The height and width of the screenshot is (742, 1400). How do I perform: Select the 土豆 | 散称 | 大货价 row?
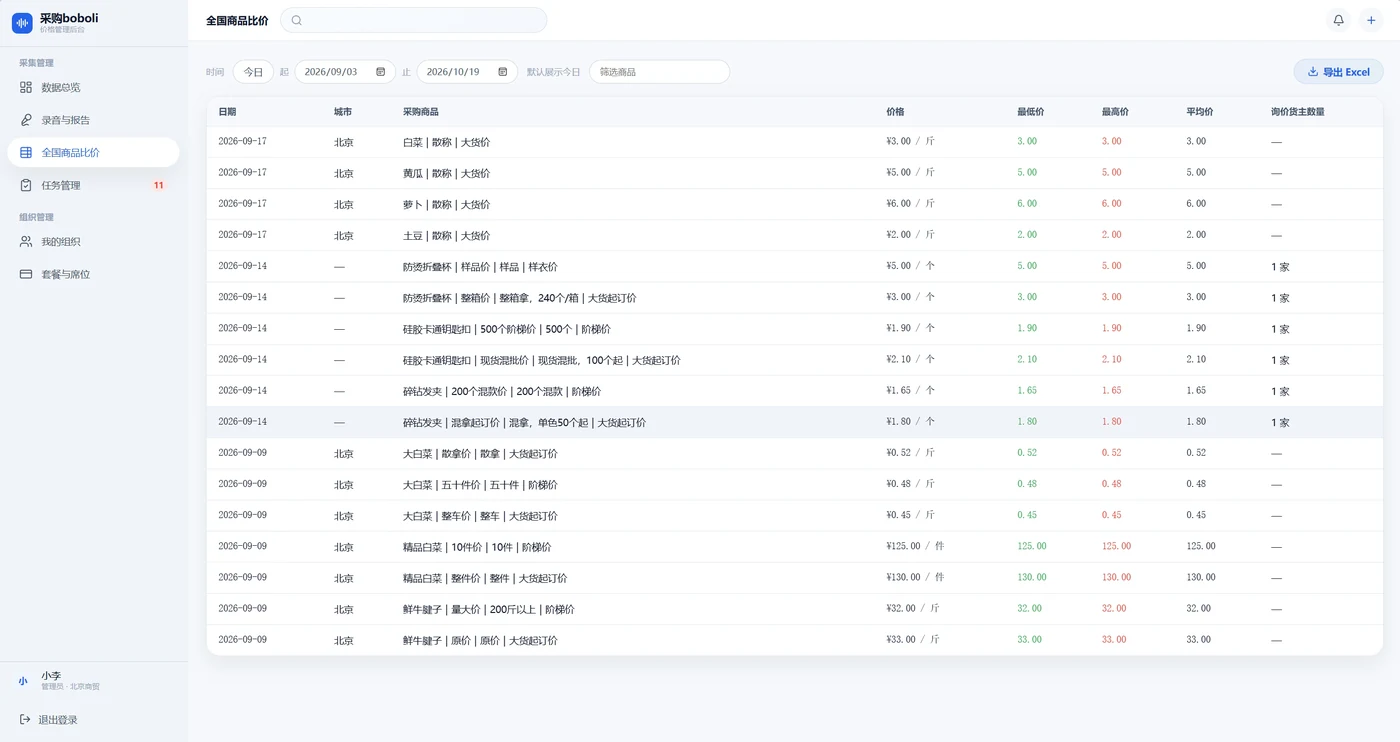[795, 235]
